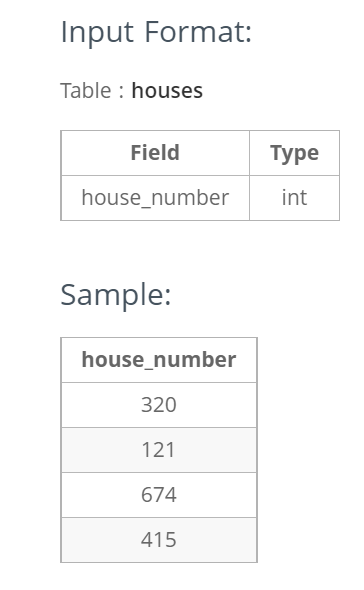Image resolution: width=364 pixels, height=590 pixels.
Task: Click the number 674 text
Action: (159, 495)
